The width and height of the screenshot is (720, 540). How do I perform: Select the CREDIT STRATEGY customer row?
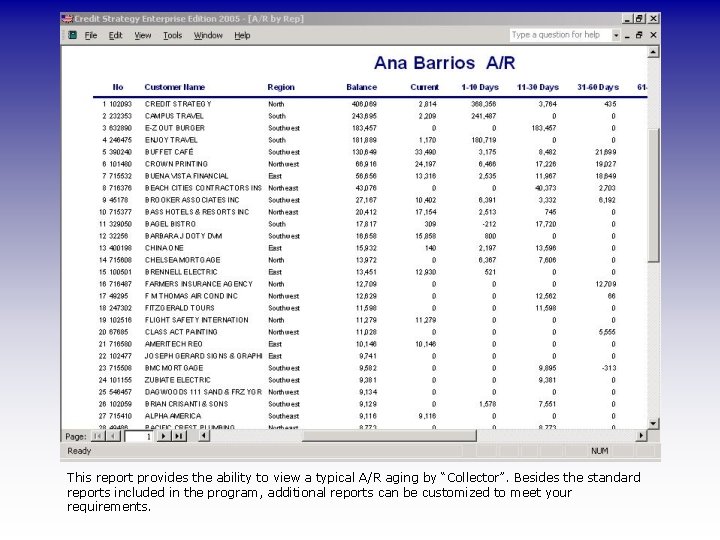tap(360, 104)
